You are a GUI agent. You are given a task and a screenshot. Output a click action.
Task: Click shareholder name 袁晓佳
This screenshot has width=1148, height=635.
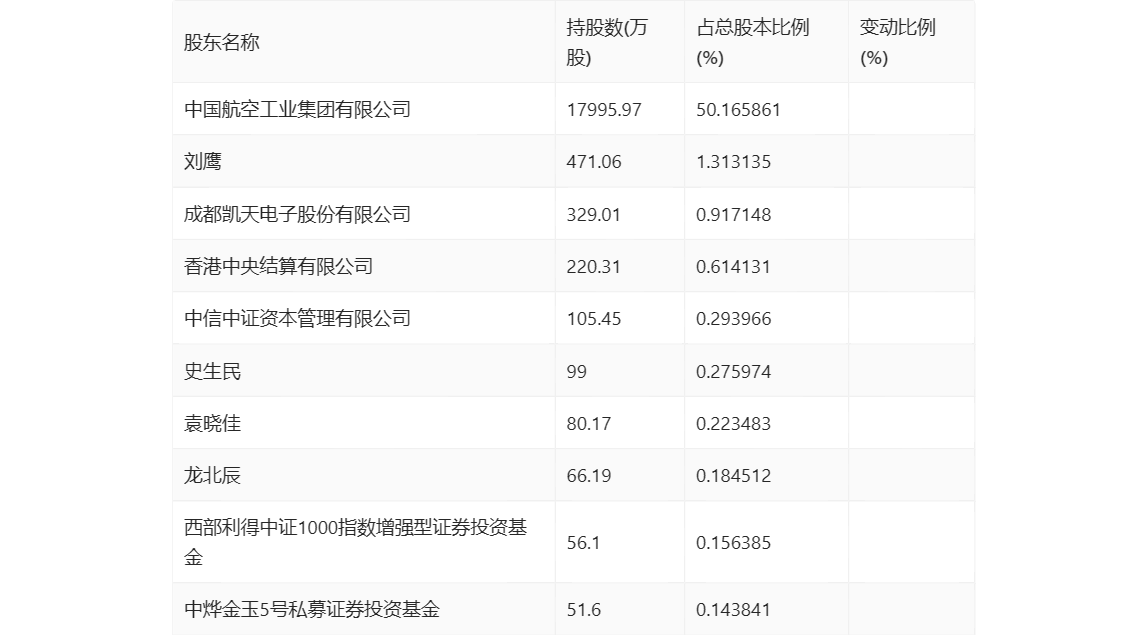click(x=212, y=423)
